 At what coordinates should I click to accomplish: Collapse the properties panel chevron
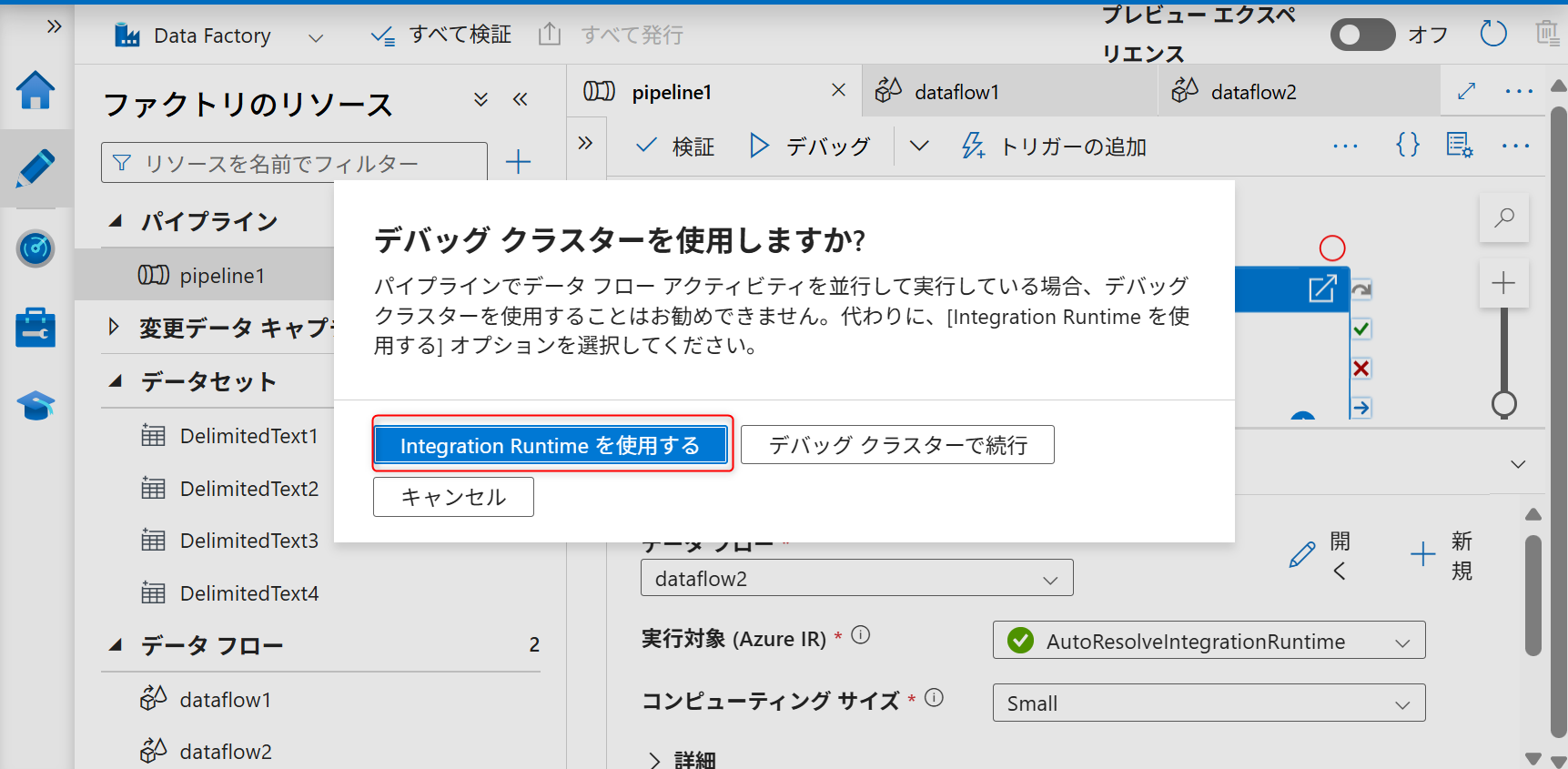pos(1518,464)
